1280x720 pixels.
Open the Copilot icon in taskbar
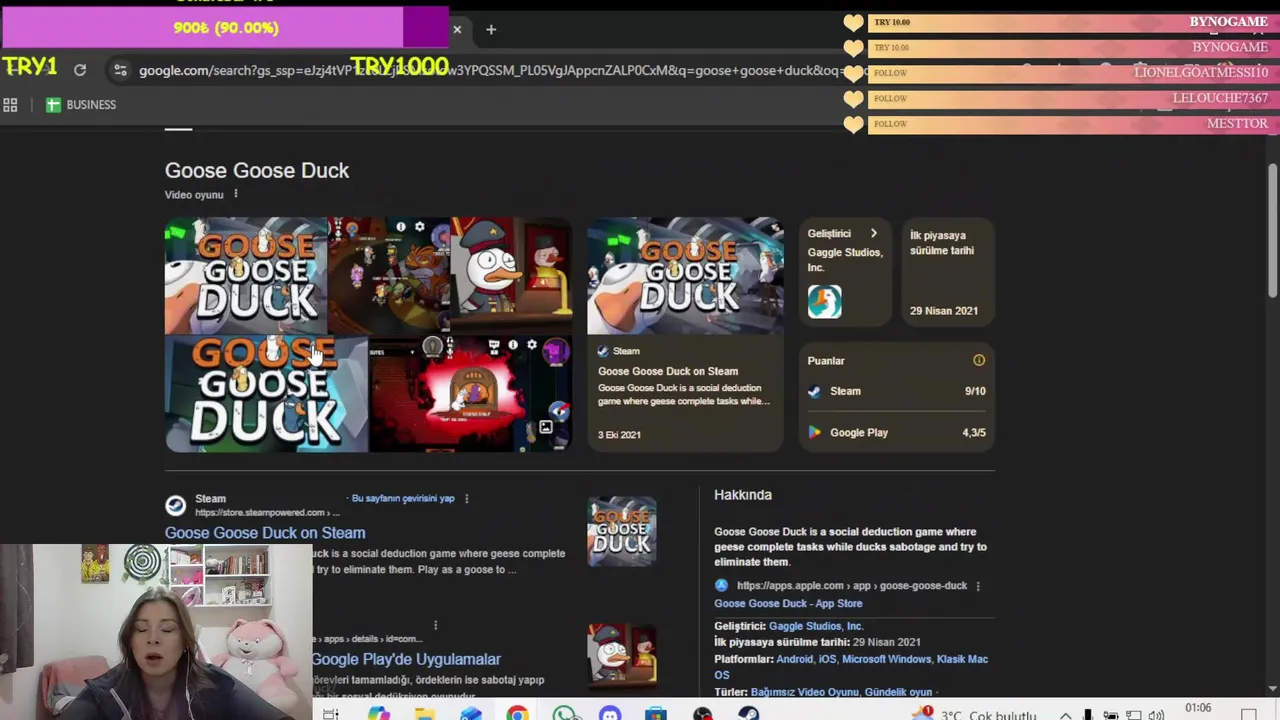point(379,714)
